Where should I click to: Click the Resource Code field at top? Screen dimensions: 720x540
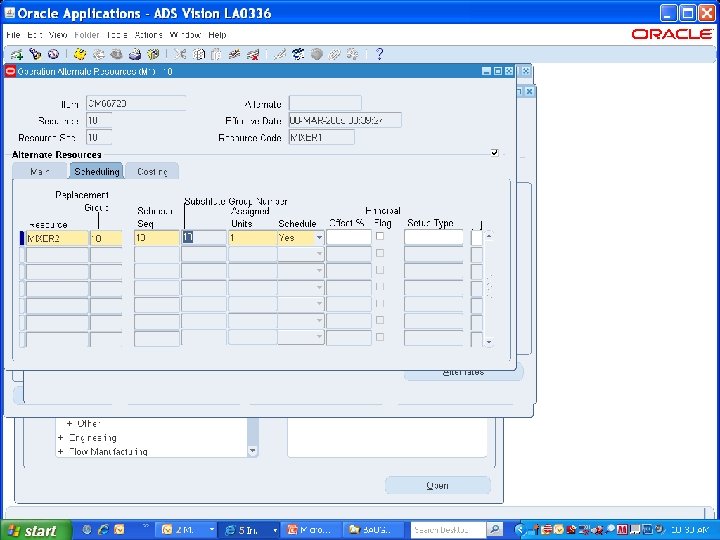pos(321,137)
